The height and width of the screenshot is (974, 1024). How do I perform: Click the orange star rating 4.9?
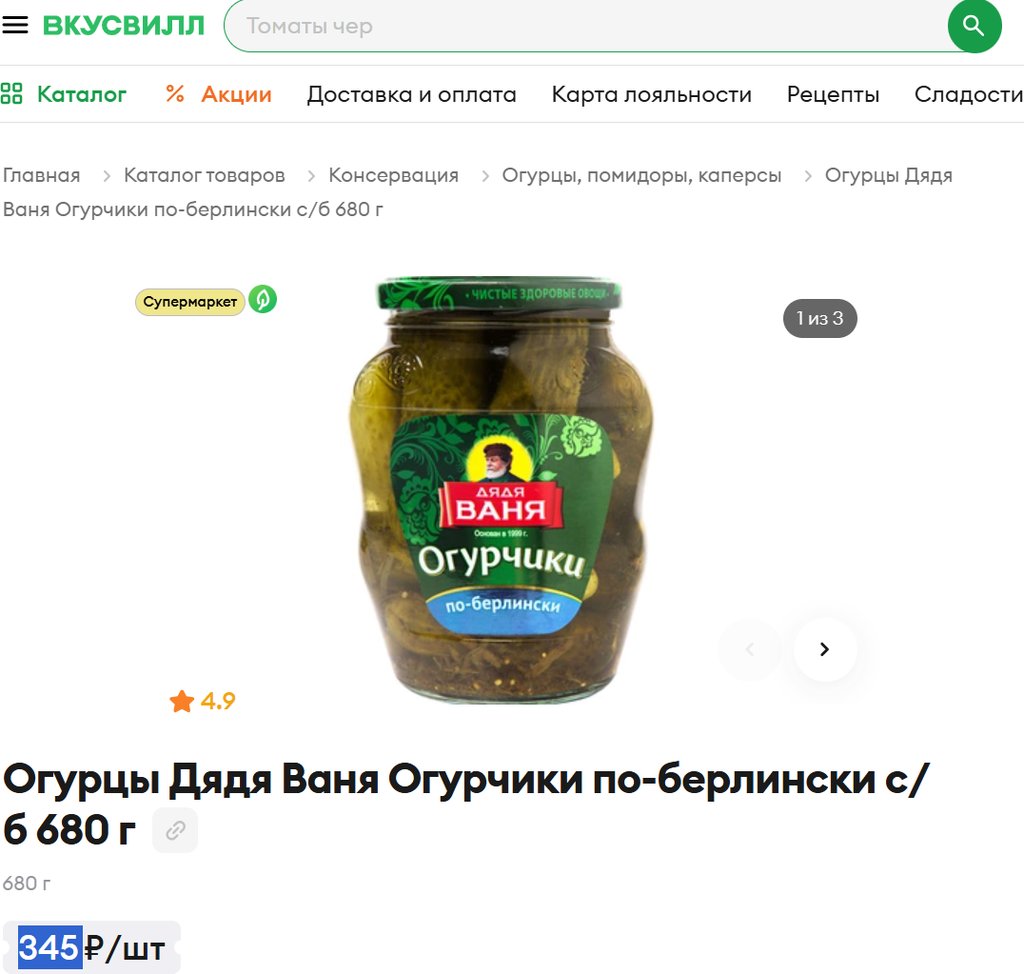pyautogui.click(x=202, y=701)
